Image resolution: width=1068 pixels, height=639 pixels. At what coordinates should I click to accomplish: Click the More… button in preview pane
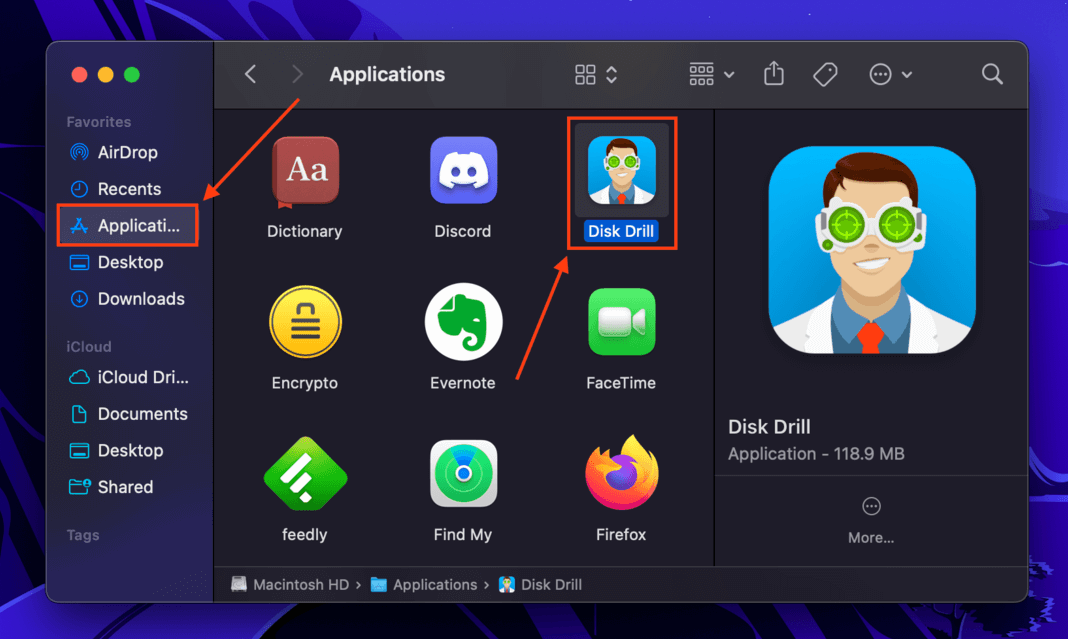tap(871, 520)
